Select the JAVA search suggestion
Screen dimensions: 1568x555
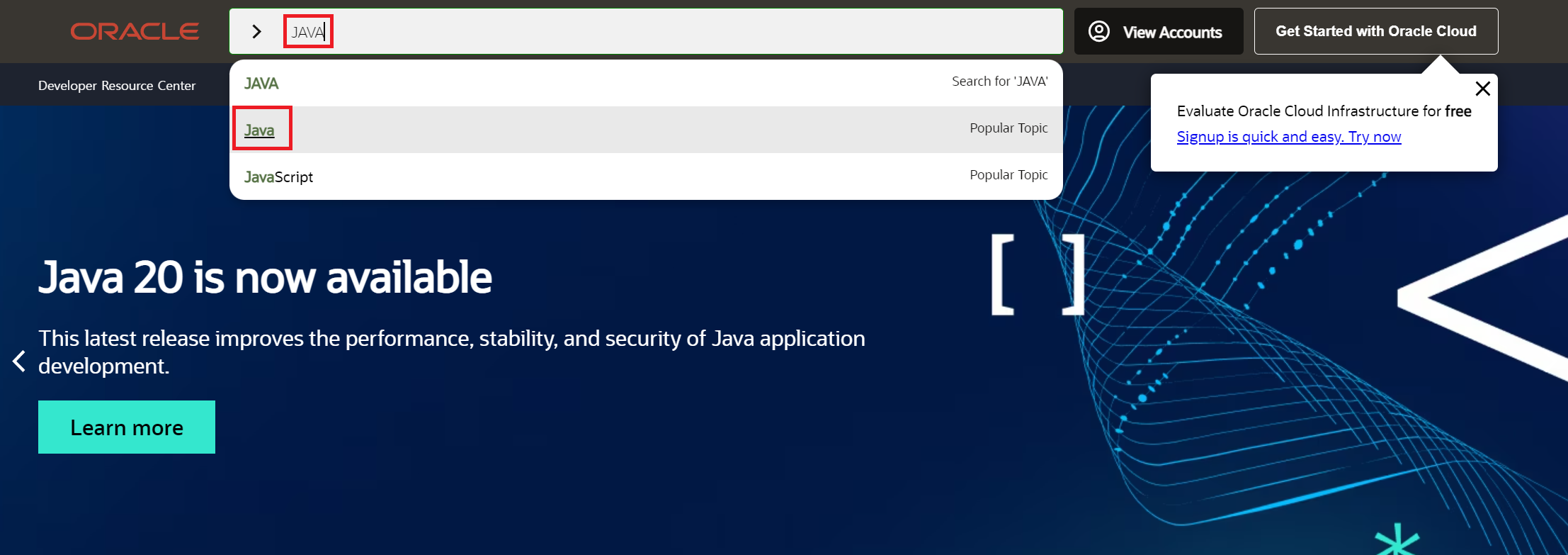(x=646, y=83)
